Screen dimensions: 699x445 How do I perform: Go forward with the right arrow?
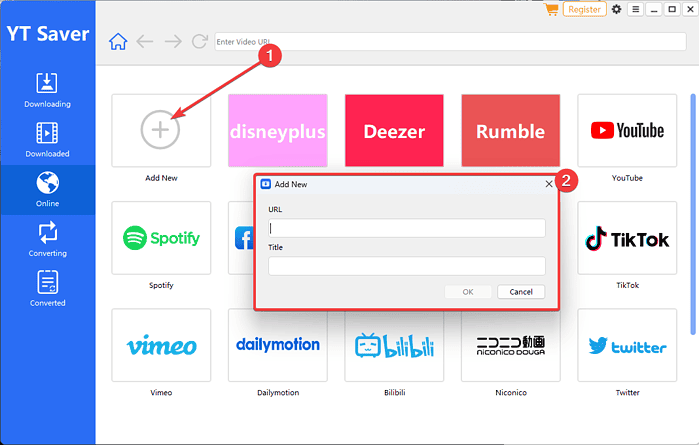pos(173,42)
